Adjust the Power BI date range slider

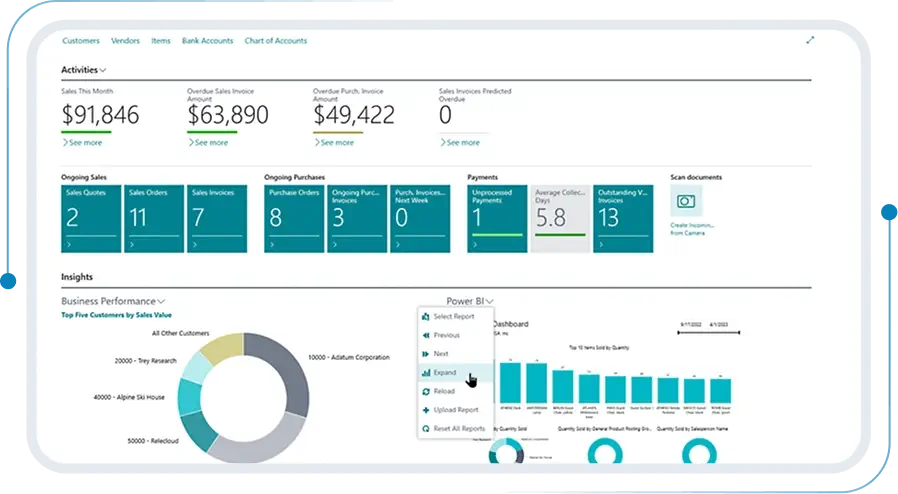pyautogui.click(x=708, y=332)
